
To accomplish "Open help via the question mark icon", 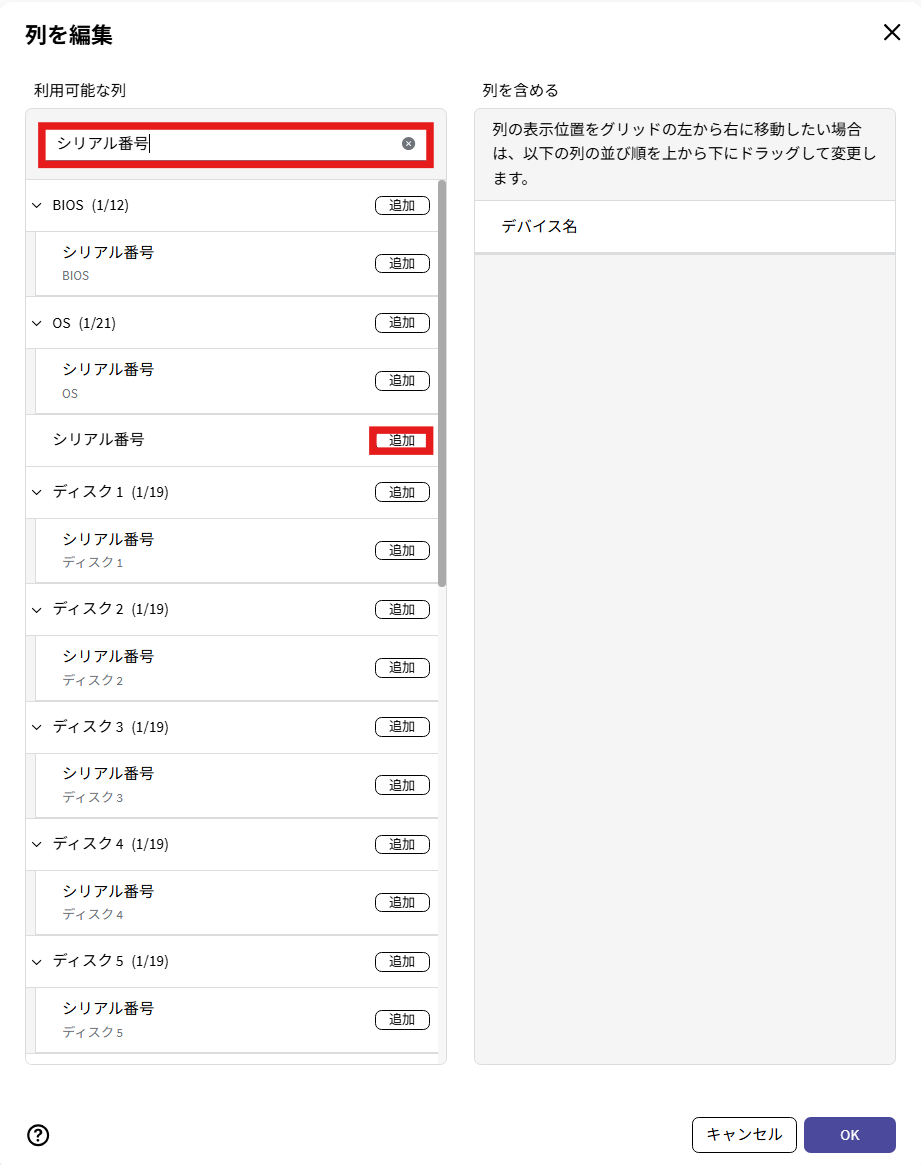I will 38,1135.
